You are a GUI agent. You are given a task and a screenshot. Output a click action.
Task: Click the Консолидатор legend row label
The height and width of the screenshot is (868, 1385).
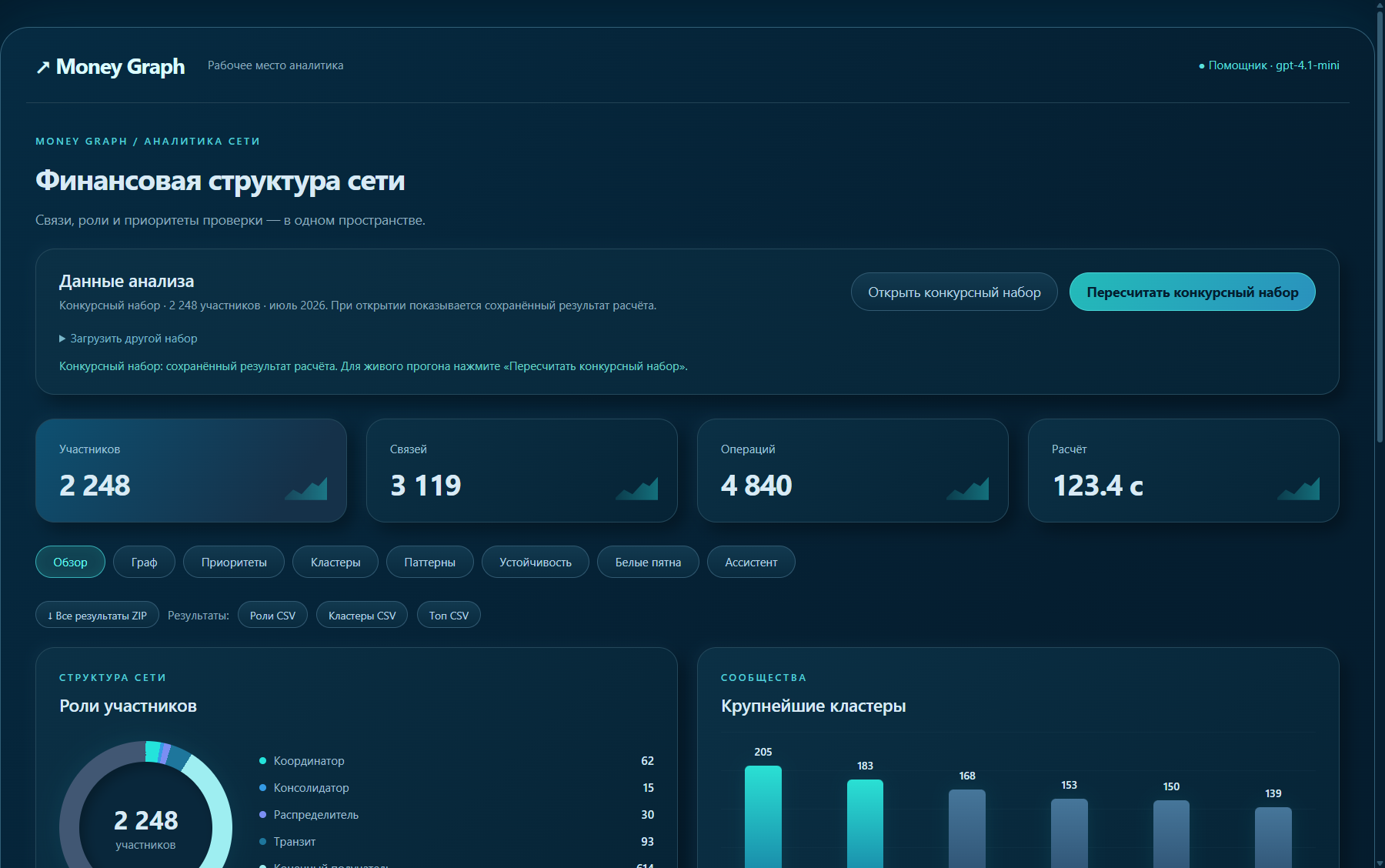[x=312, y=788]
